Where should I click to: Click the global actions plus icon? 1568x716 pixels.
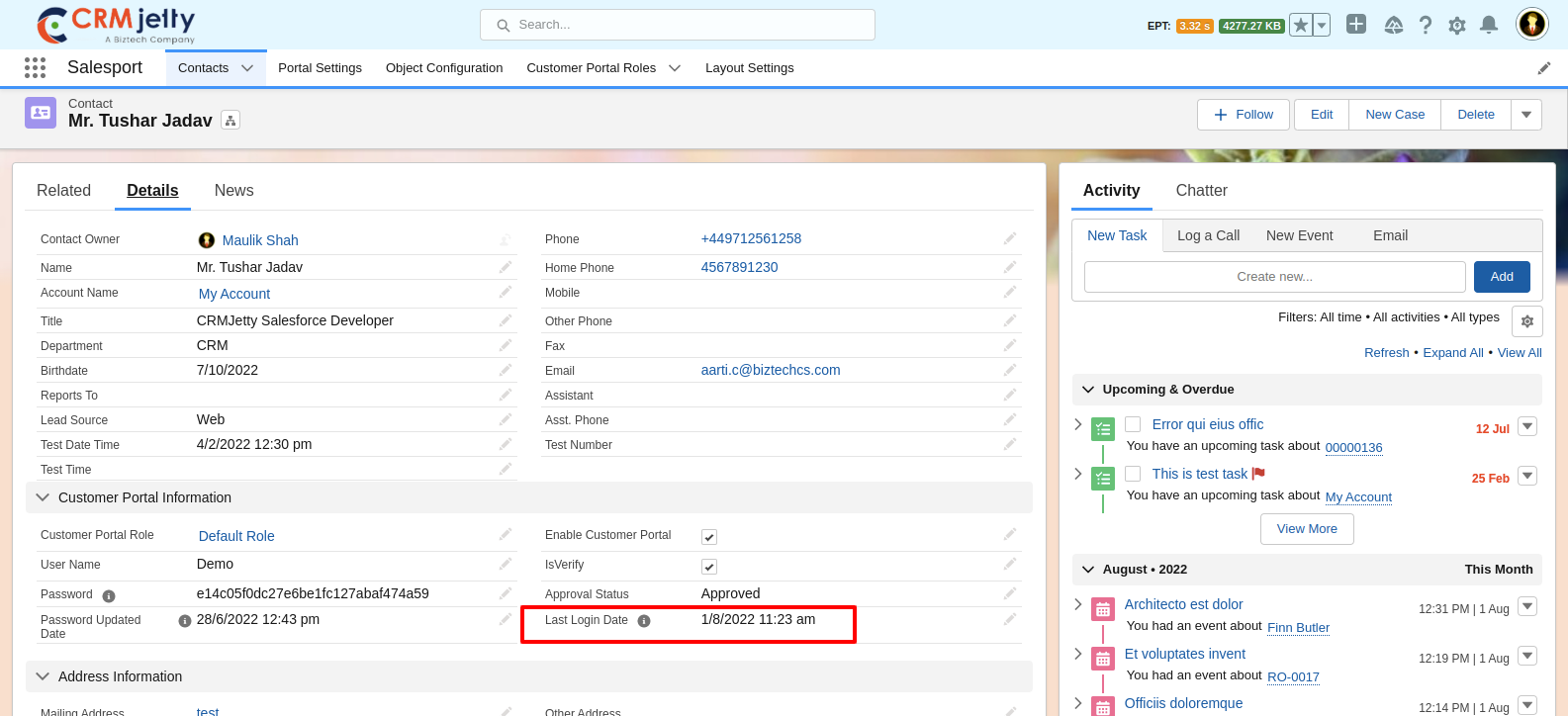[x=1356, y=25]
